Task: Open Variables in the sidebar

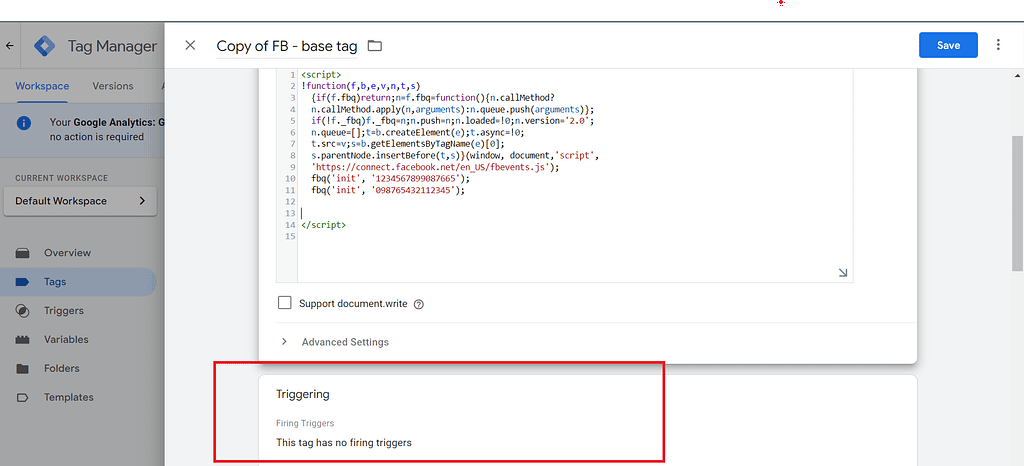Action: click(x=66, y=340)
